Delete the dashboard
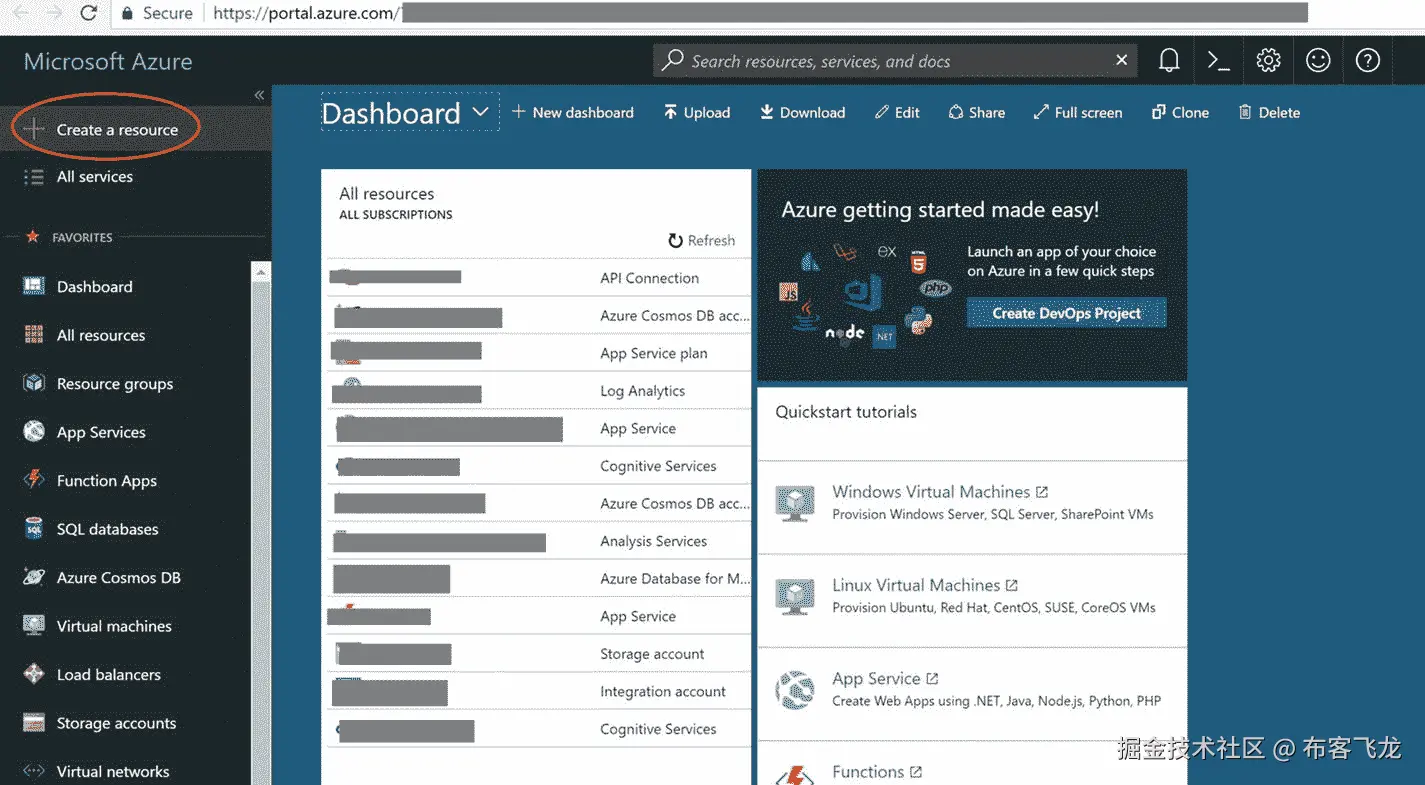 coord(1269,113)
